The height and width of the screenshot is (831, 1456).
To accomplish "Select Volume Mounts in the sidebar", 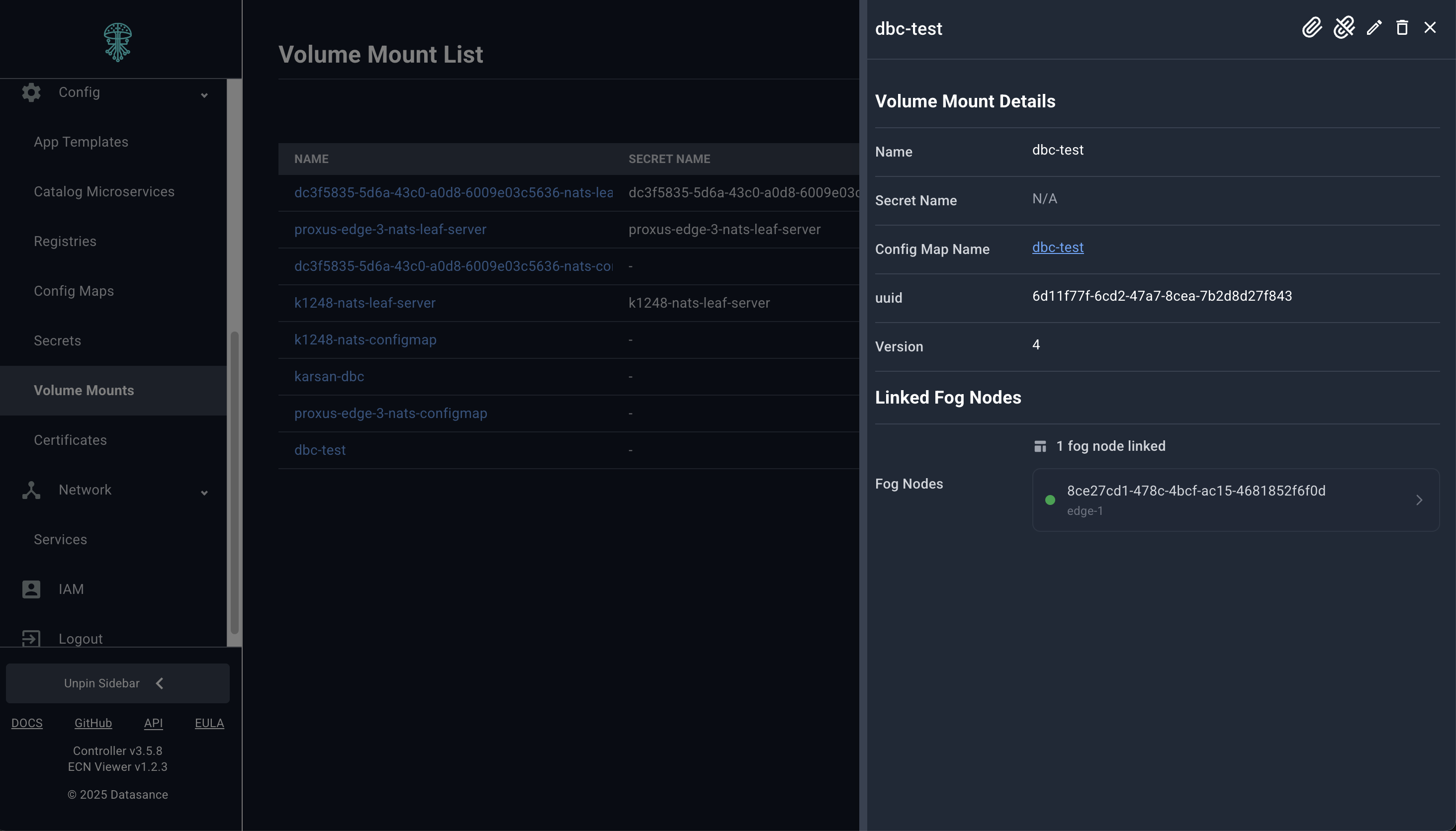I will pos(84,390).
